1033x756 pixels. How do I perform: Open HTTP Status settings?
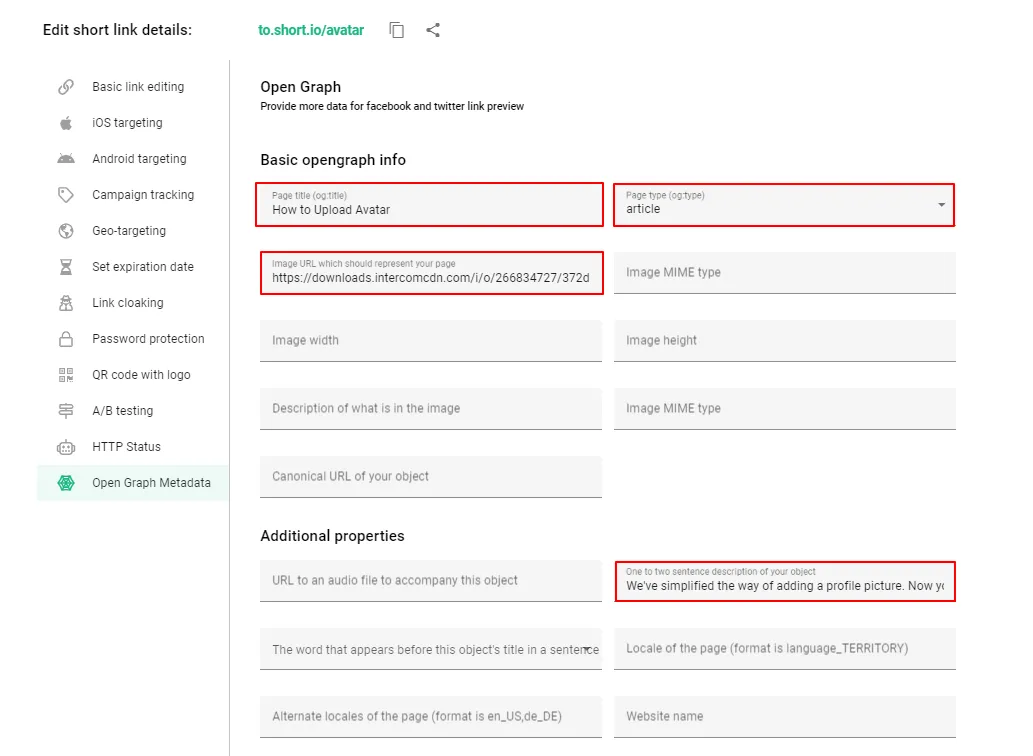coord(133,447)
